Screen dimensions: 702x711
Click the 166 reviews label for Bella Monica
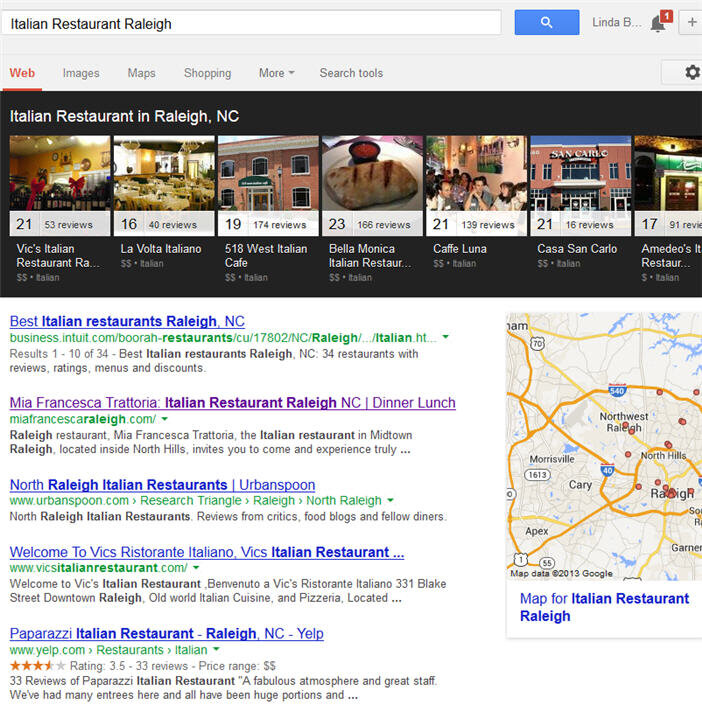pyautogui.click(x=384, y=224)
